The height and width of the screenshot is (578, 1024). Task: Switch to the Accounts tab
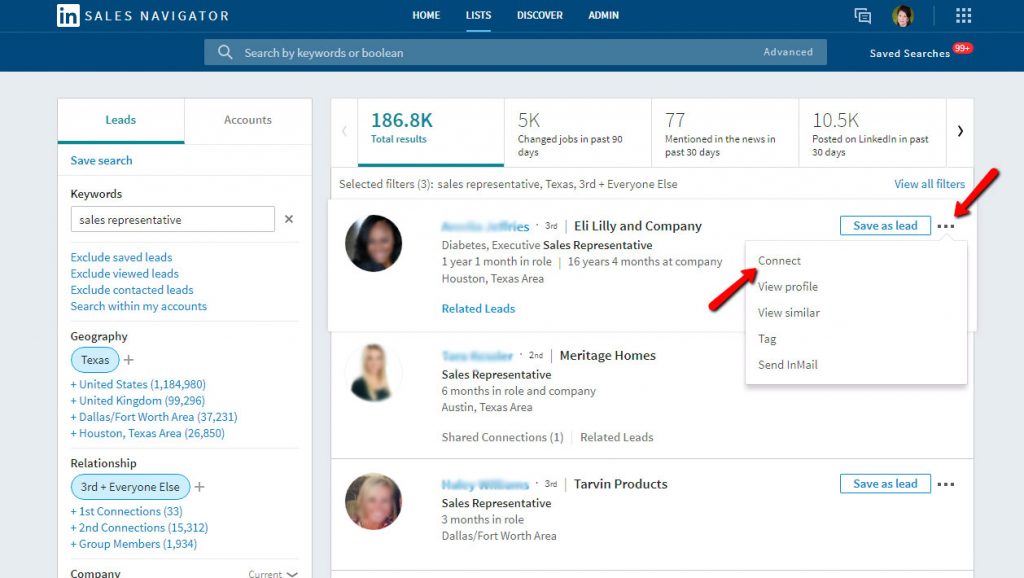coord(248,120)
